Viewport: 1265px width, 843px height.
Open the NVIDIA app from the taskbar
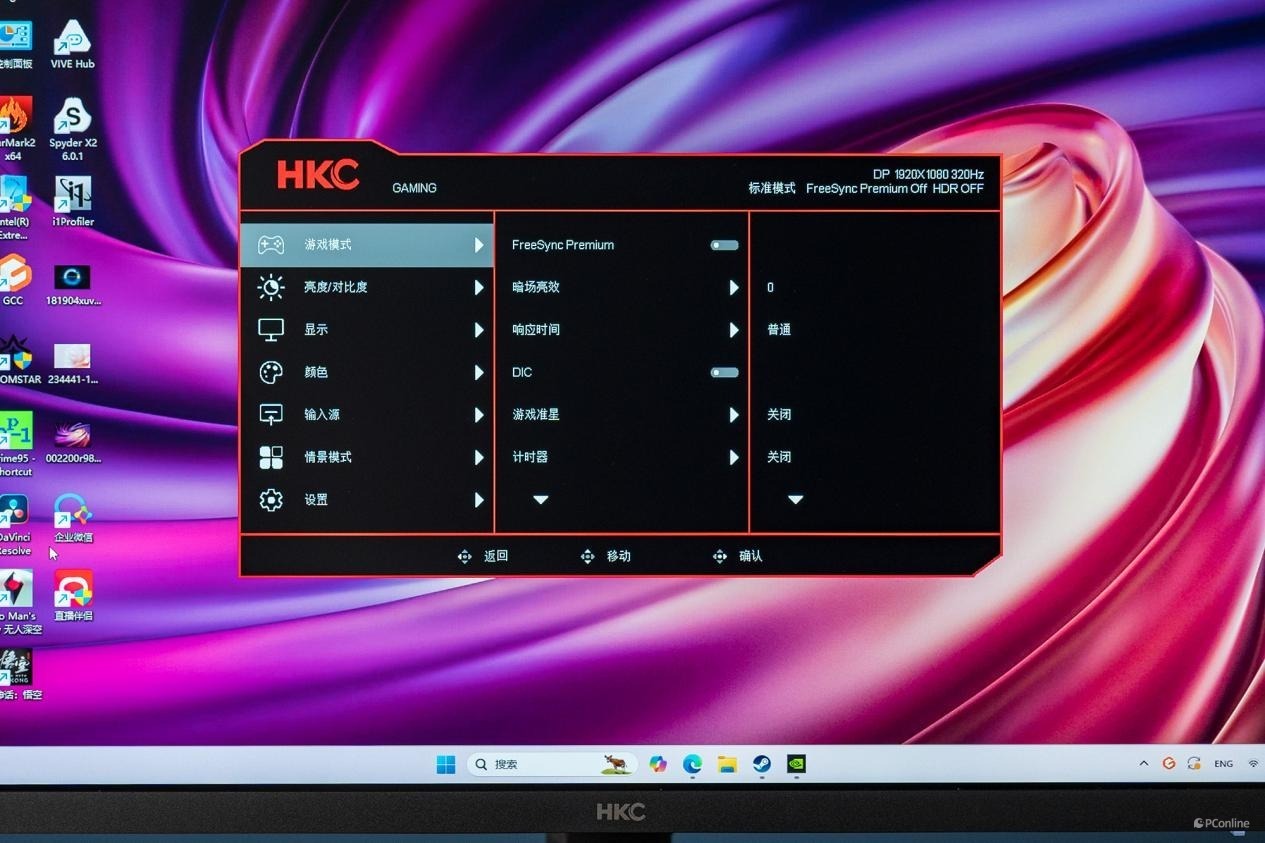(796, 764)
